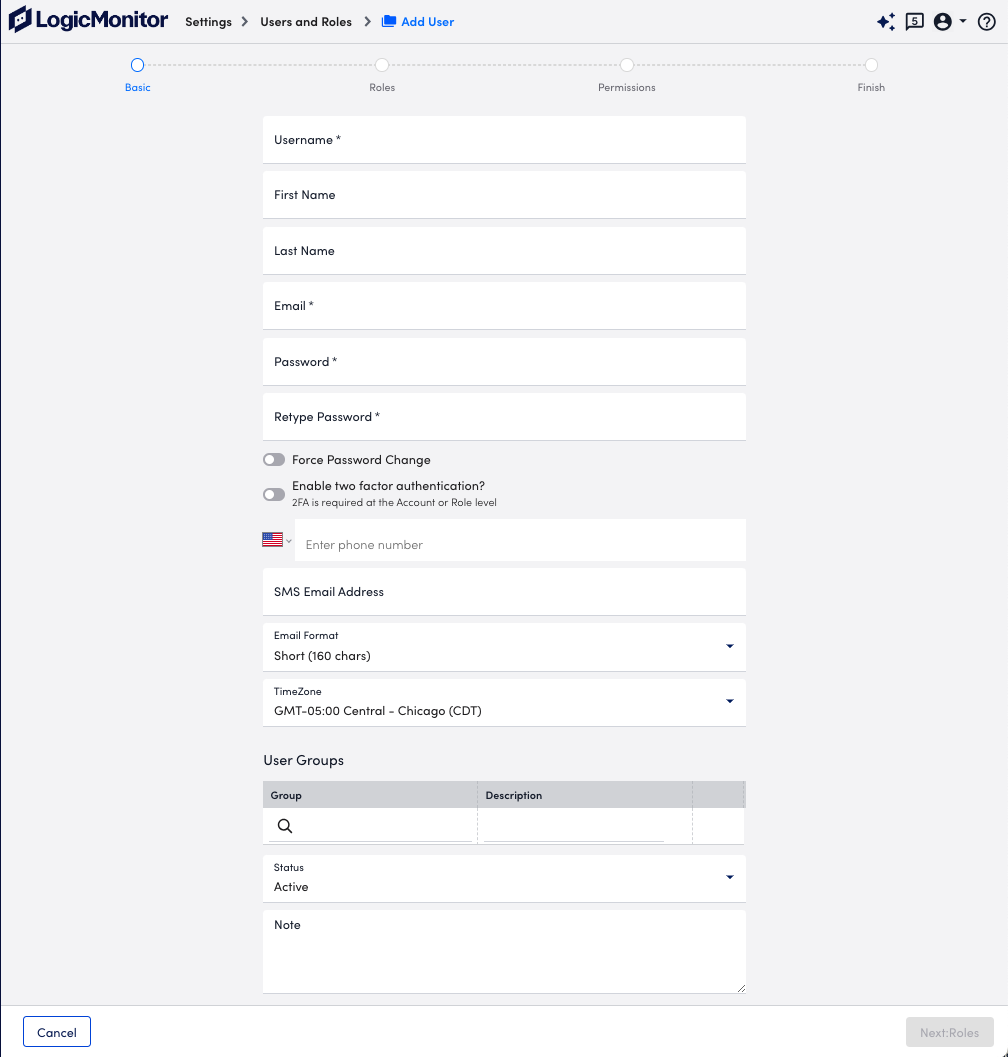The image size is (1008, 1057).
Task: Enable two factor authentication toggle
Action: (x=273, y=494)
